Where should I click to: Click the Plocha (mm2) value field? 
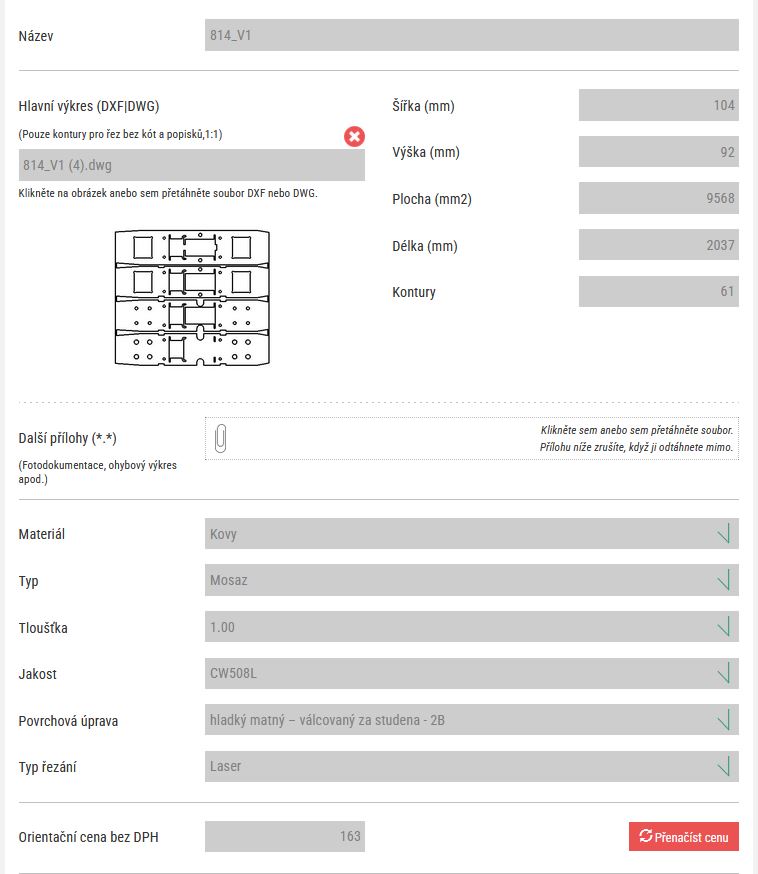[658, 199]
